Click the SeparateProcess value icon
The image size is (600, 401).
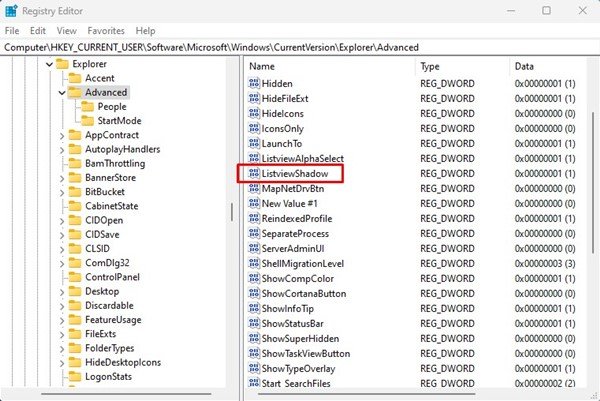(x=254, y=233)
